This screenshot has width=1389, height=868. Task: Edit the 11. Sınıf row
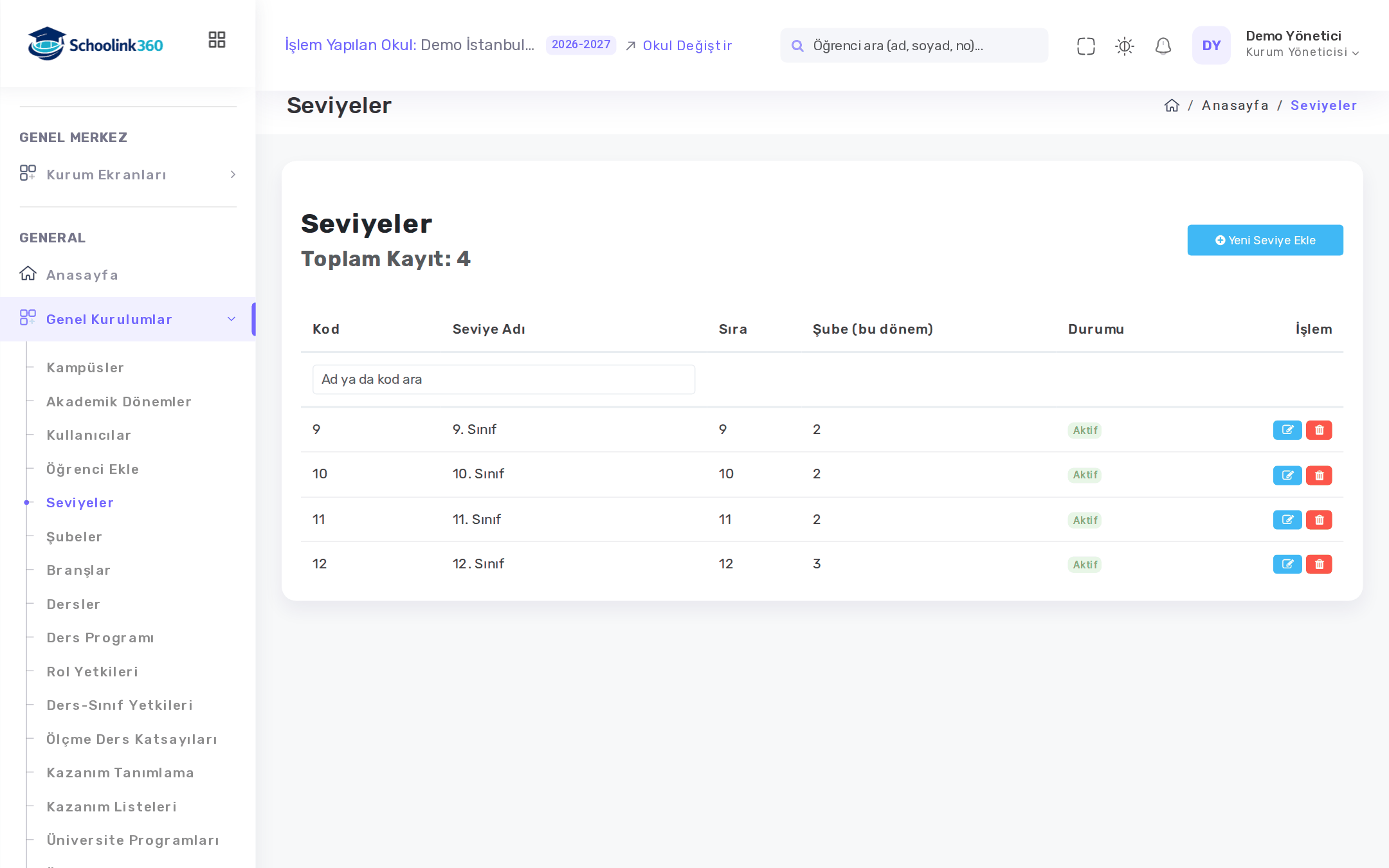[x=1287, y=520]
